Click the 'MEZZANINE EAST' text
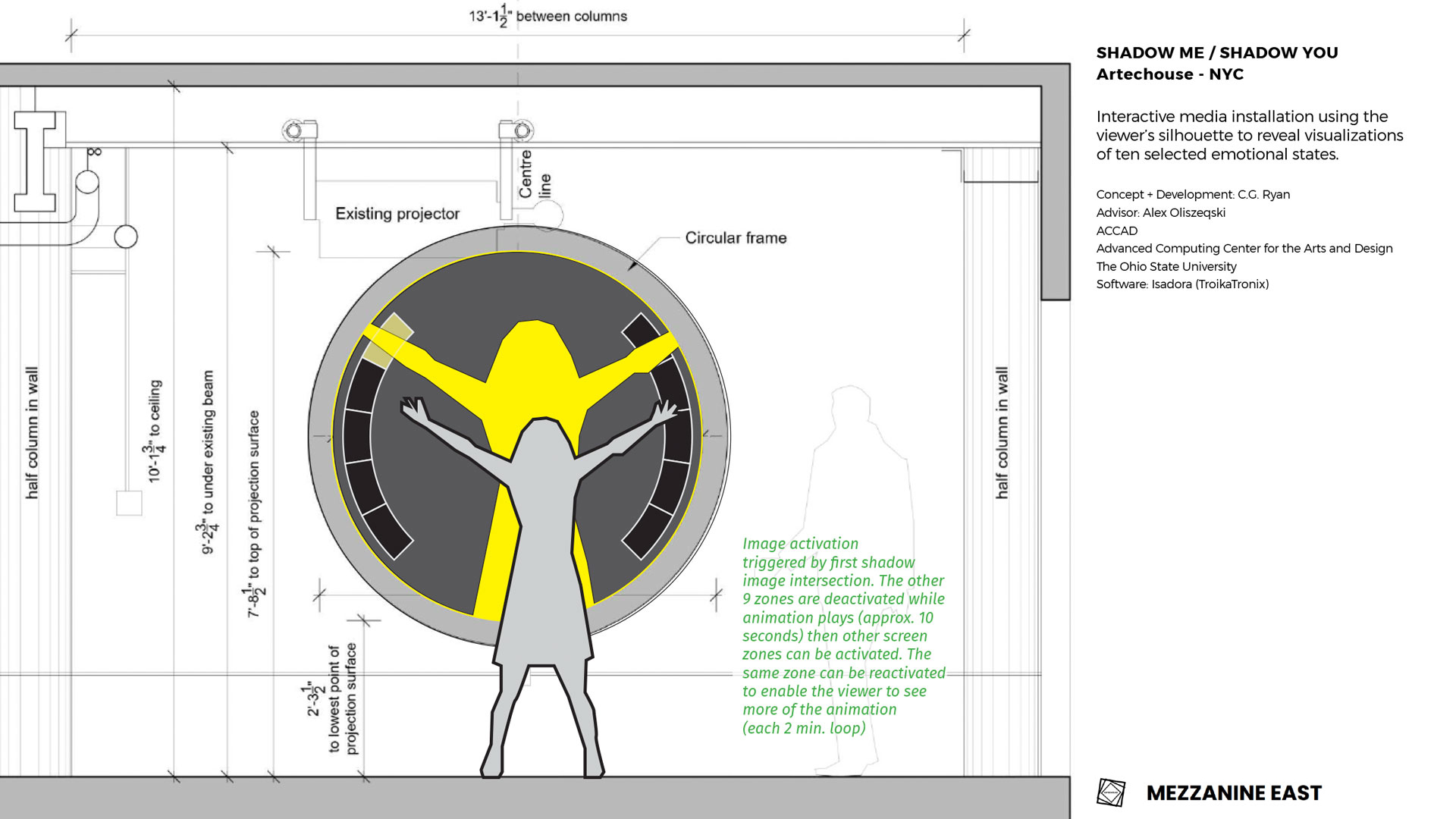The image size is (1456, 819). [1234, 793]
